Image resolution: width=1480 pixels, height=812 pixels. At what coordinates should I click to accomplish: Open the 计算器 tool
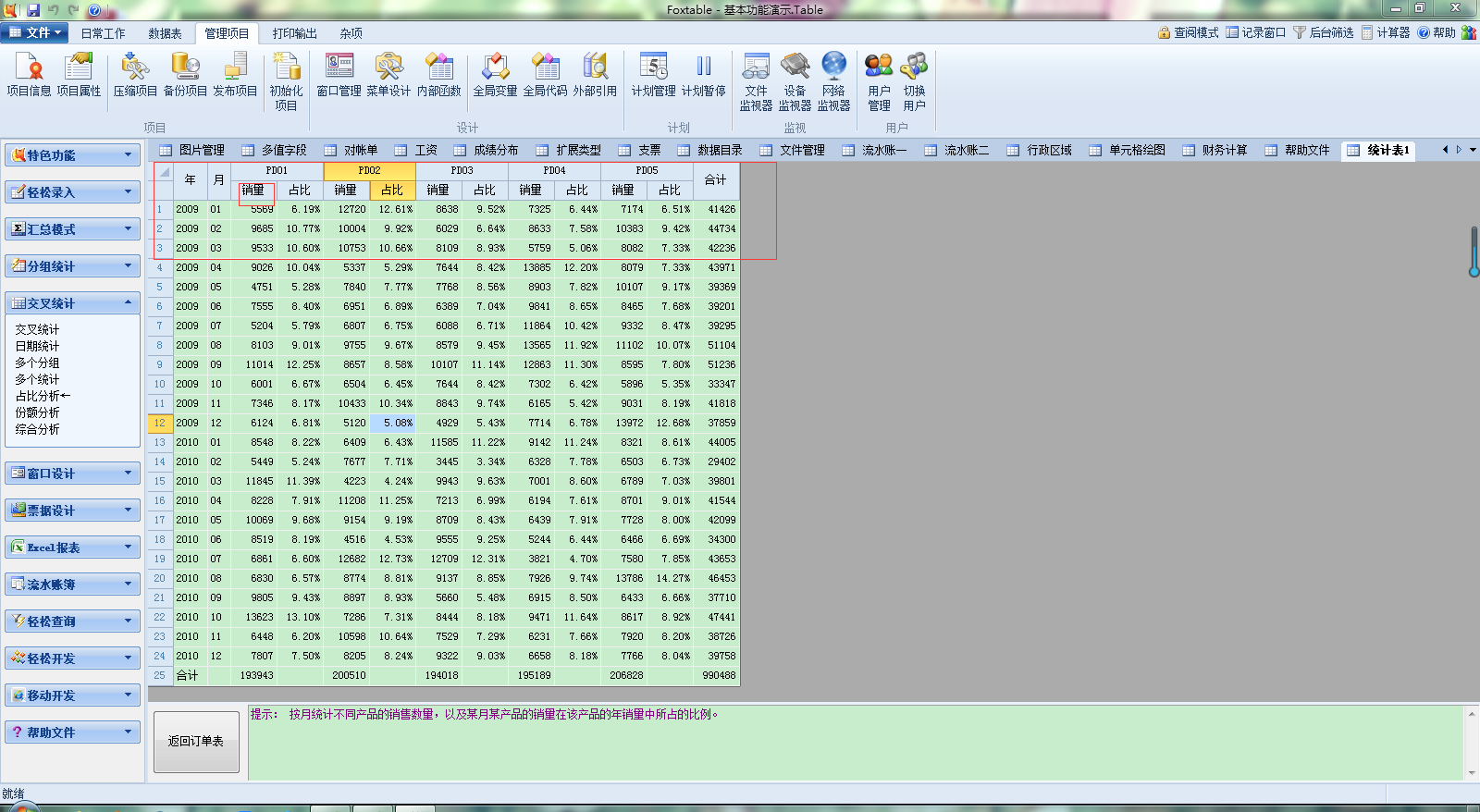tap(1386, 32)
